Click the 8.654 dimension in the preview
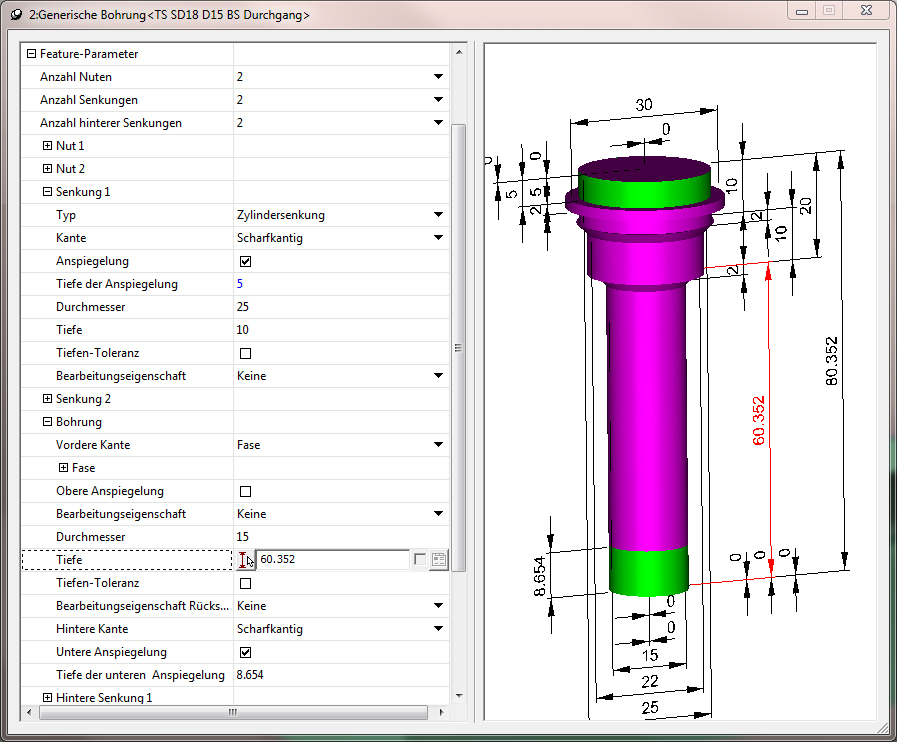 click(541, 577)
